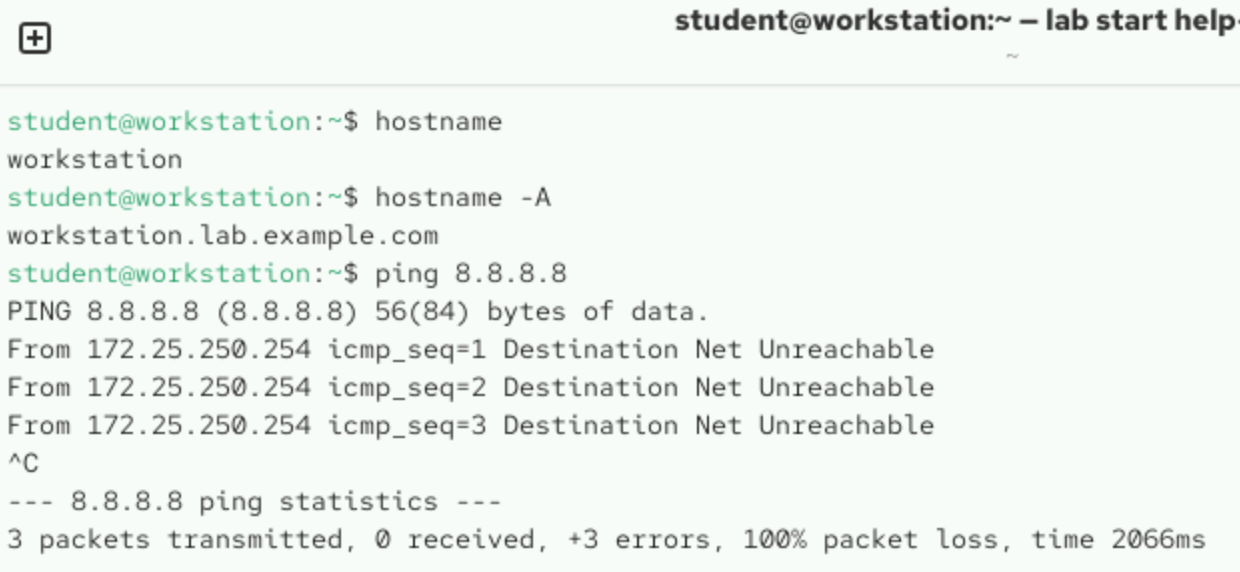Click the "ping 8.8.8.8" command text
Viewport: 1240px width, 572px height.
pyautogui.click(x=470, y=274)
